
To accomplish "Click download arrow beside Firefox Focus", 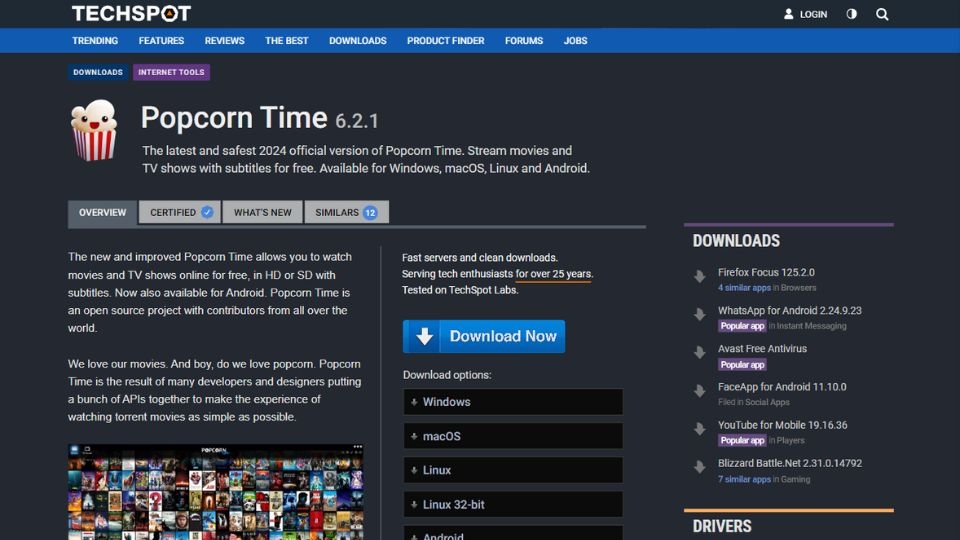I will point(700,277).
